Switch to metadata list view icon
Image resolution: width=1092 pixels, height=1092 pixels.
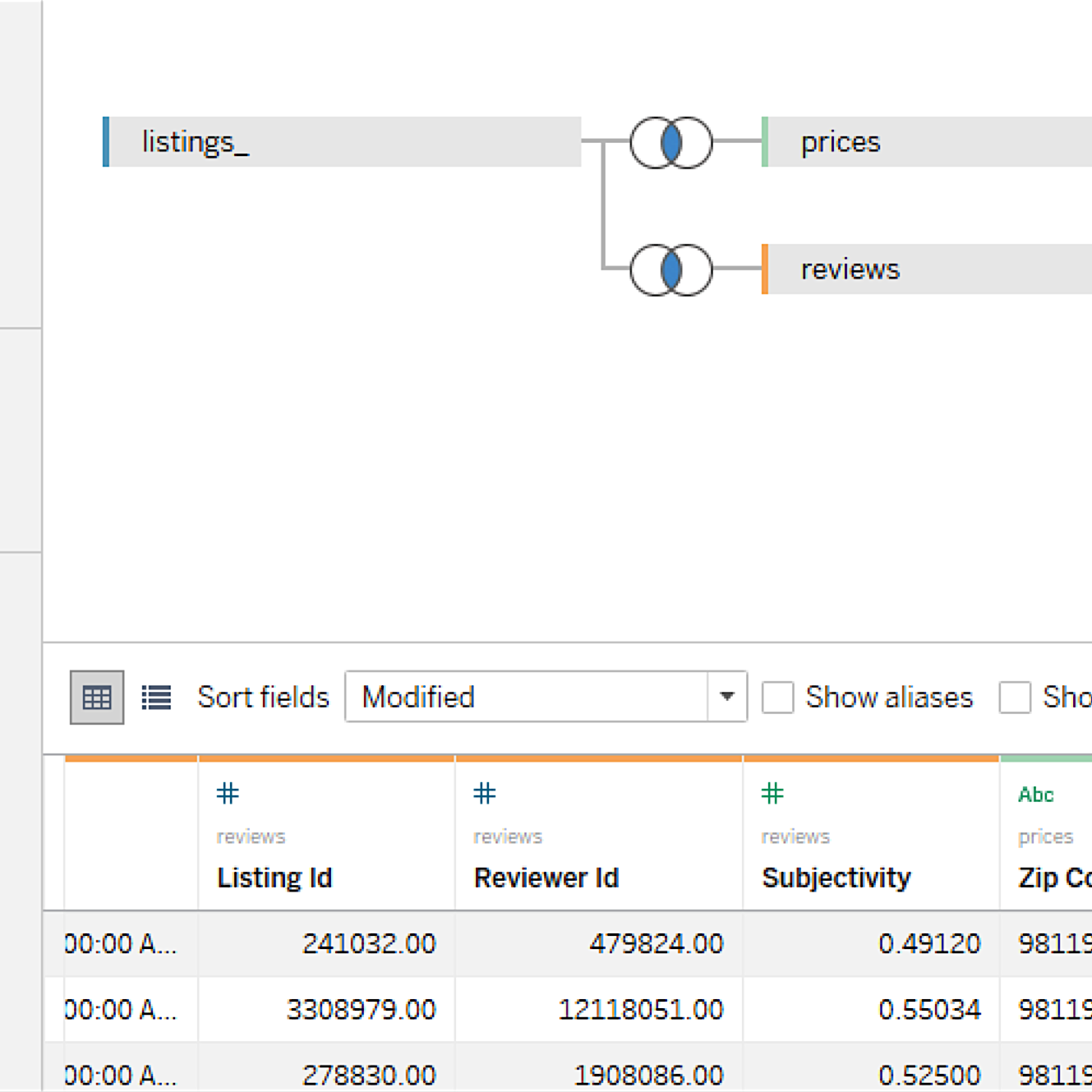156,698
